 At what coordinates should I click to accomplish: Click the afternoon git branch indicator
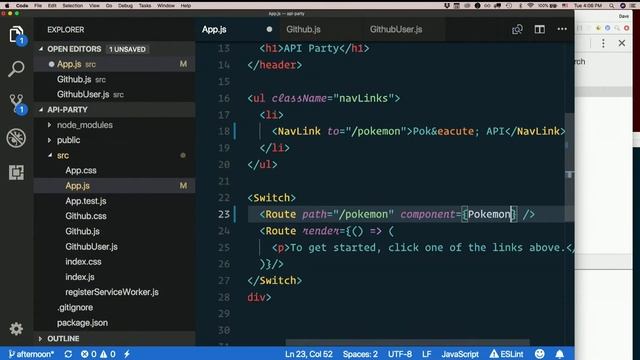pyautogui.click(x=31, y=354)
